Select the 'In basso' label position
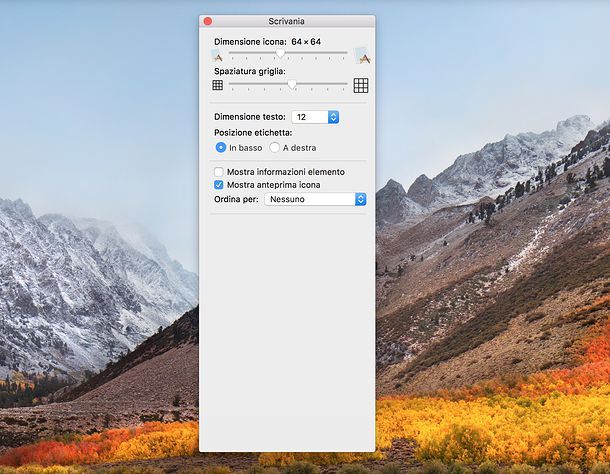Image resolution: width=610 pixels, height=474 pixels. [x=221, y=148]
